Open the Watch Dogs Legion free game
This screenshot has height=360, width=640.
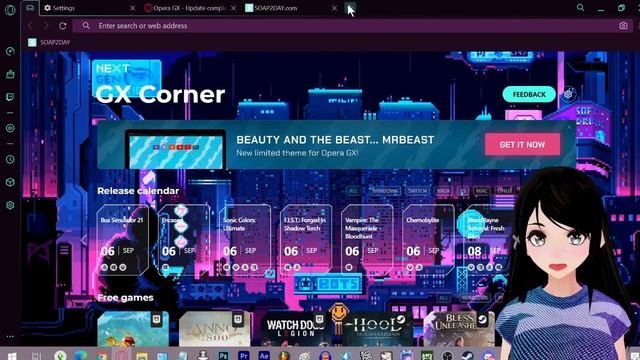(x=296, y=329)
